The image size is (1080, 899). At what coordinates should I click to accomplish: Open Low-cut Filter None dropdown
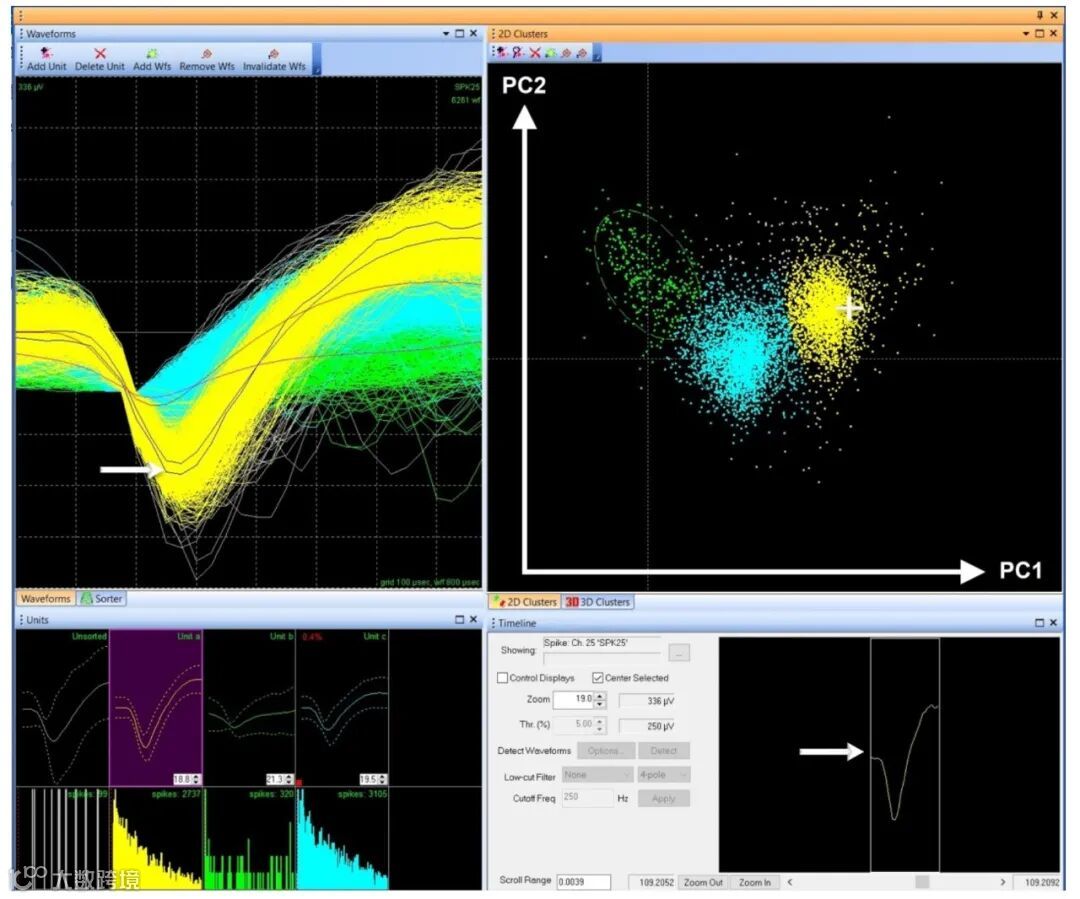tap(597, 775)
